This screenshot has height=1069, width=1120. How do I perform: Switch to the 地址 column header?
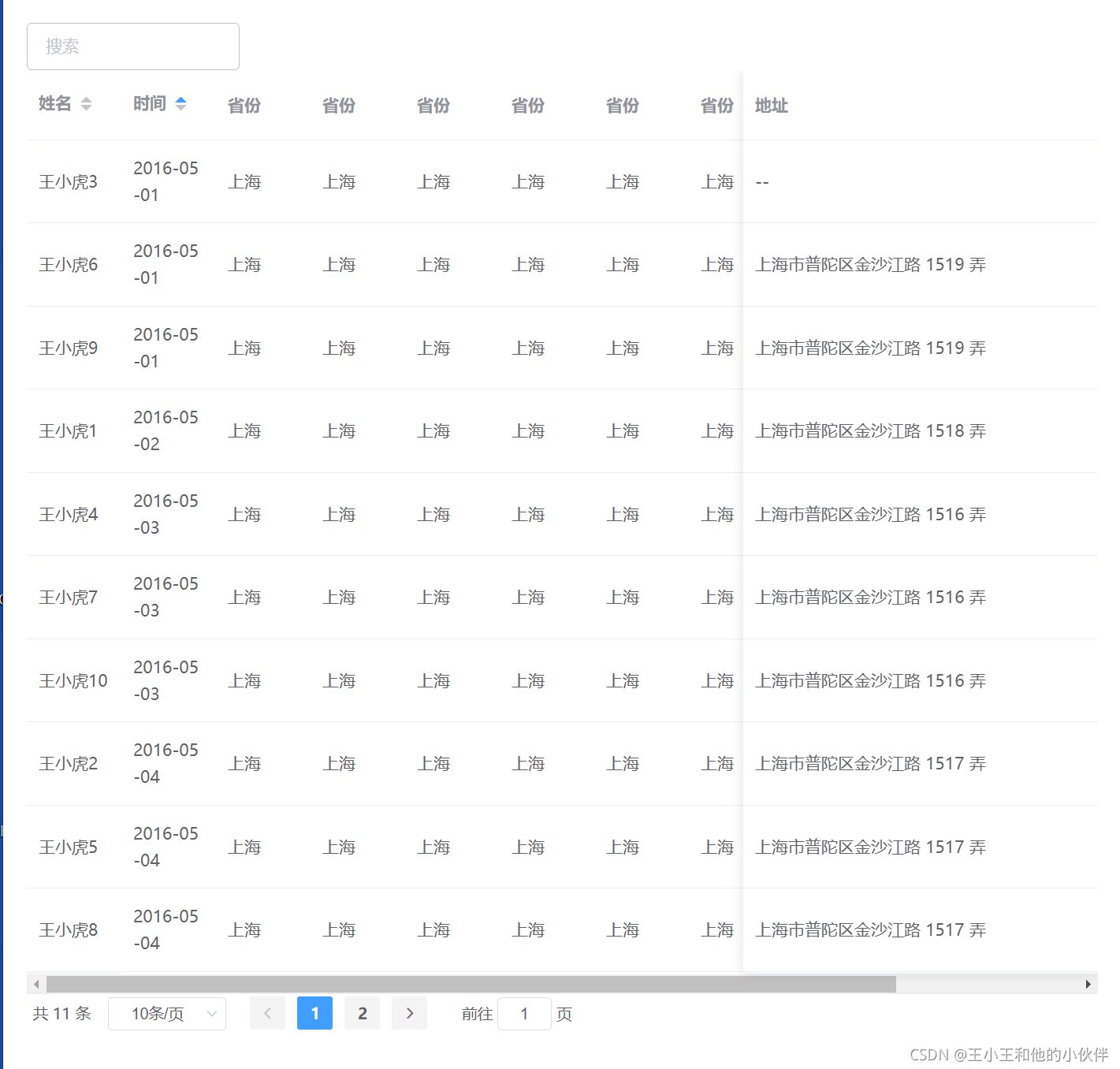(x=770, y=106)
